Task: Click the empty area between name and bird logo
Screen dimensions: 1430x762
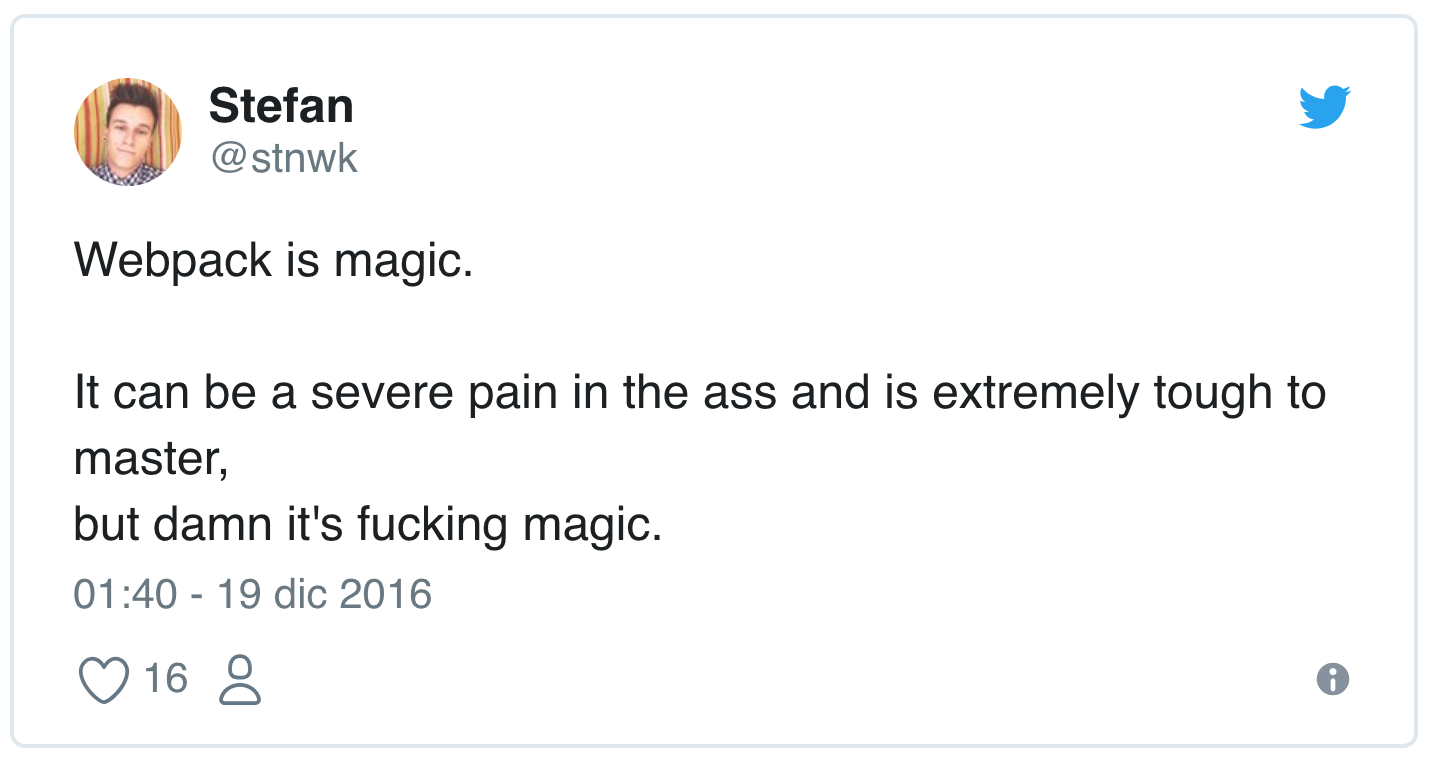Action: click(x=825, y=108)
